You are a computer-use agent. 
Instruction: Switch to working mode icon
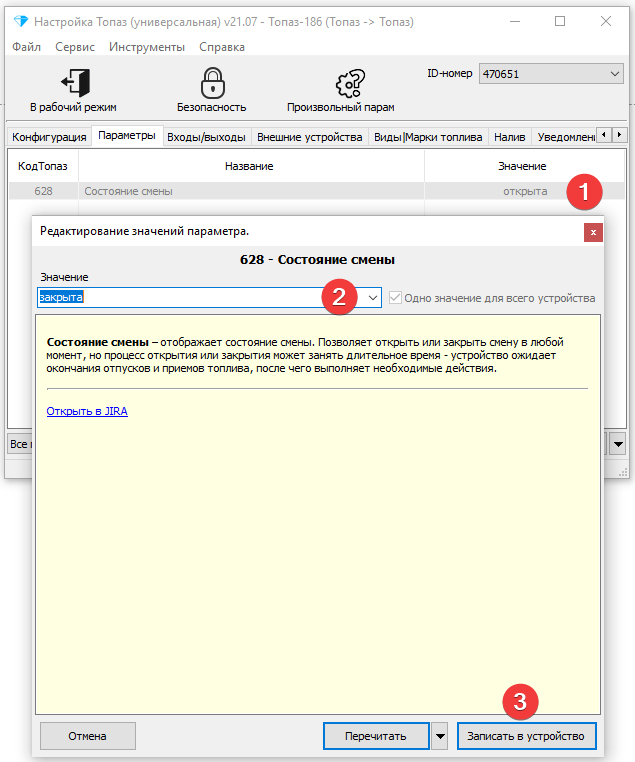[75, 83]
